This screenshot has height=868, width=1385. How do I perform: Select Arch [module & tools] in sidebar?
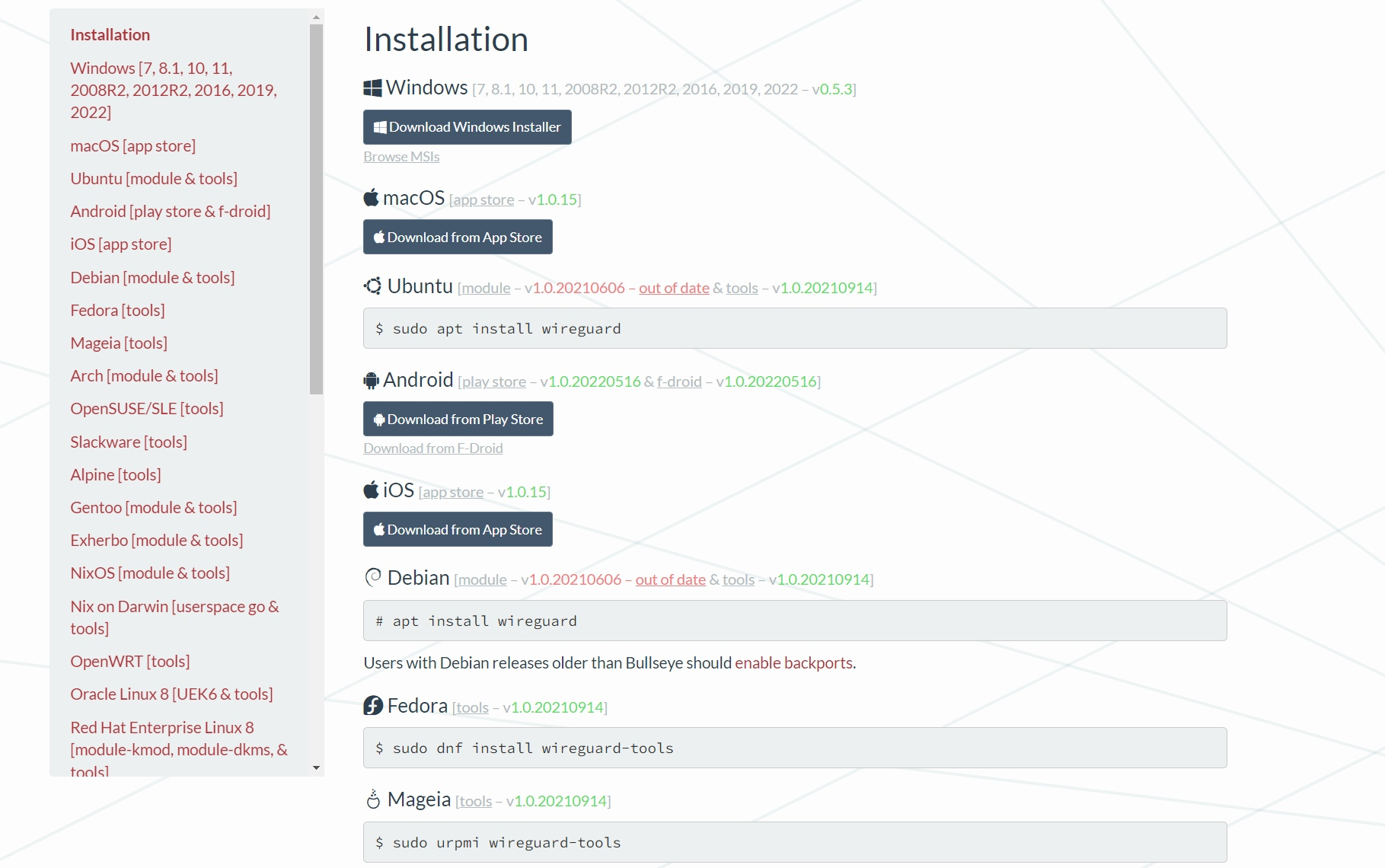144,376
